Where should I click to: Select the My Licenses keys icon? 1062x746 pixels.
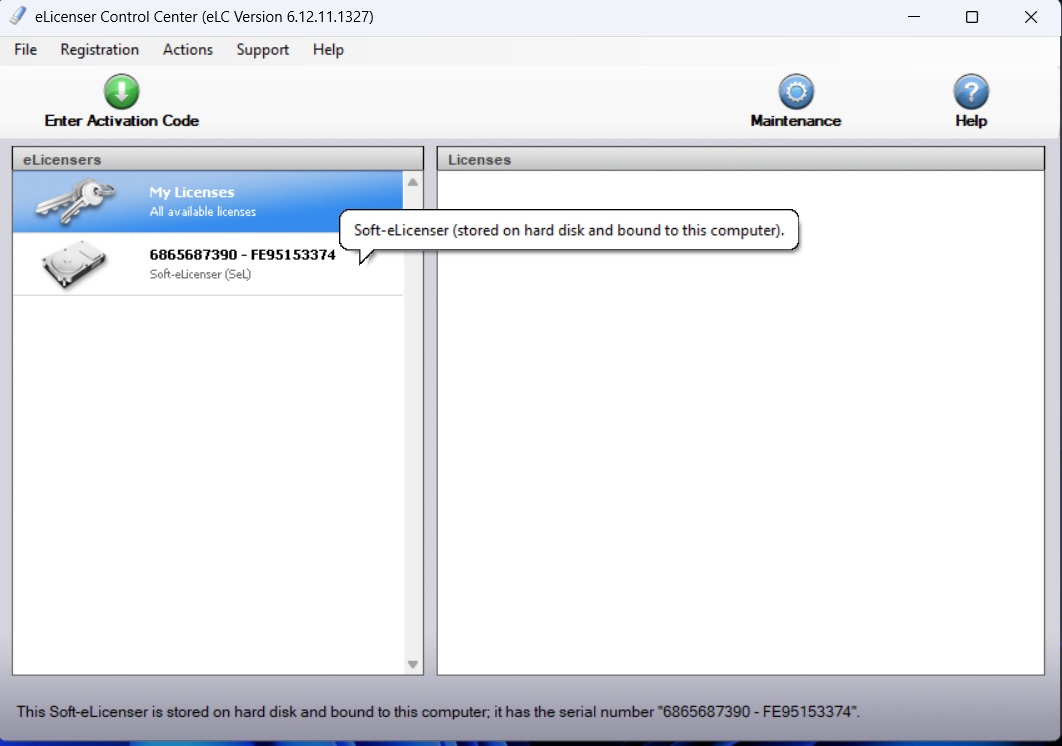75,201
